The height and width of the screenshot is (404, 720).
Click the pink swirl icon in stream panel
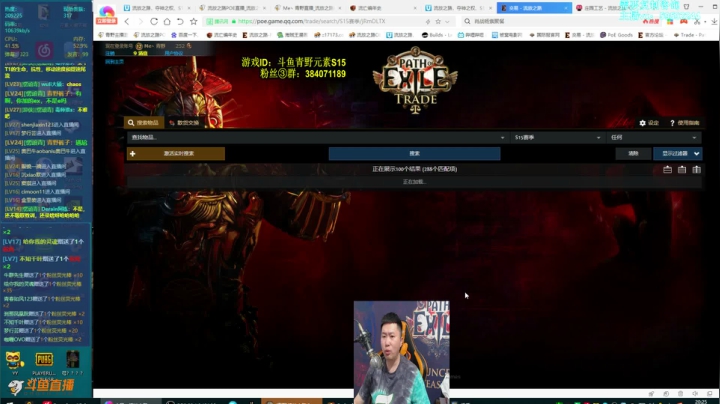45,50
